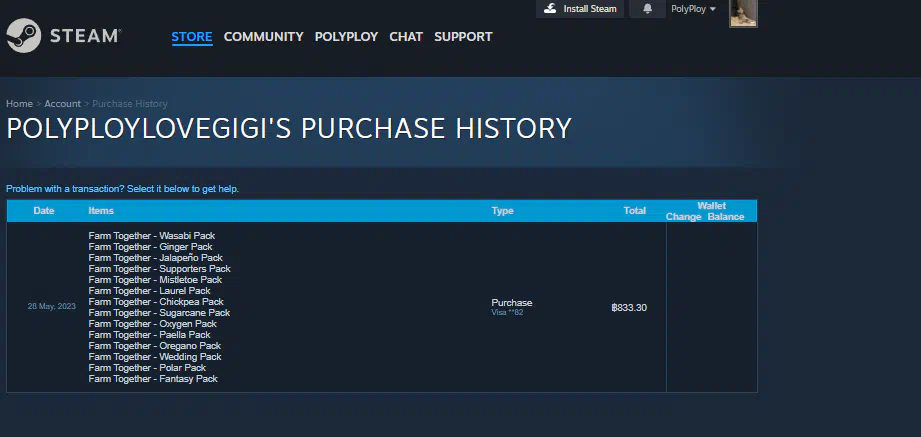Click the Home breadcrumb link
Viewport: 921px width, 437px height.
pyautogui.click(x=19, y=104)
